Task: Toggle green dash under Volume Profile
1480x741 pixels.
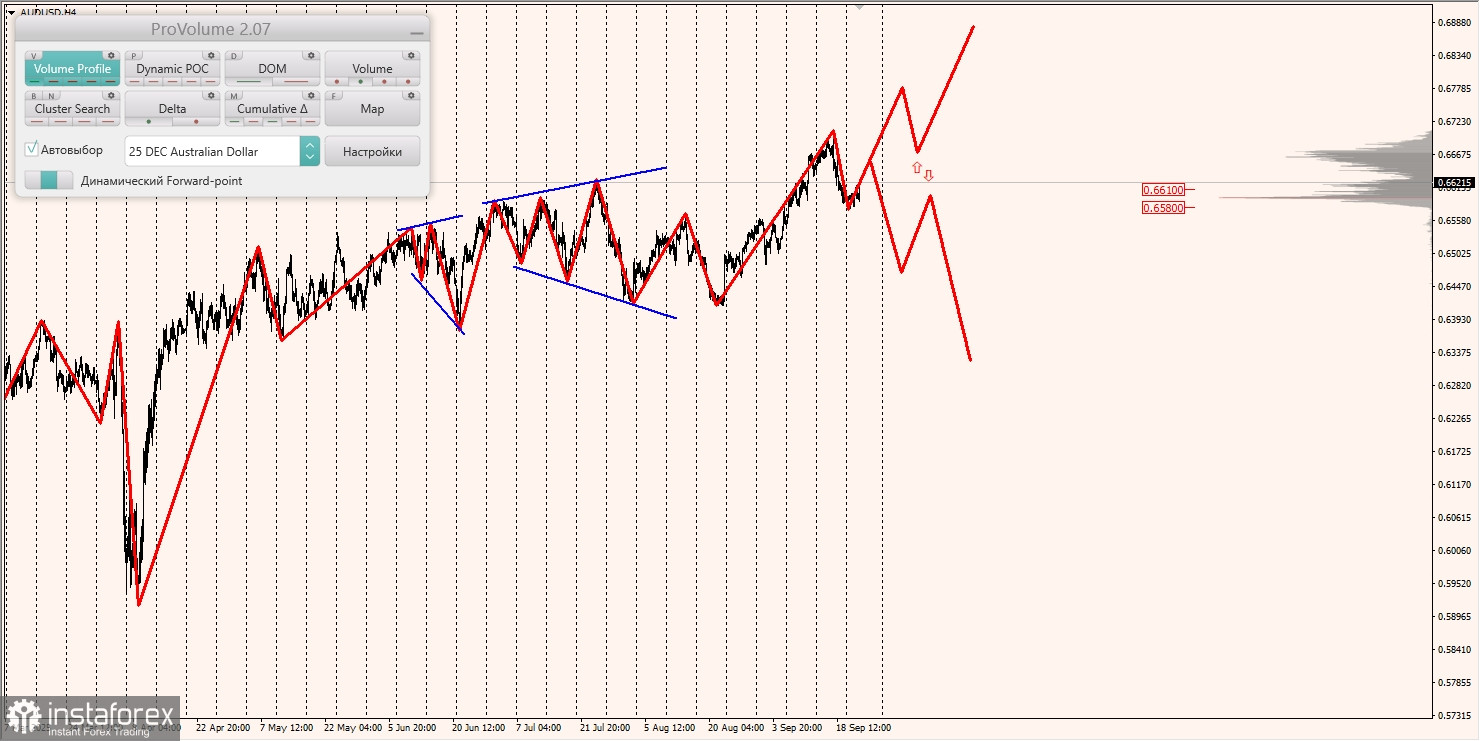Action: click(x=34, y=81)
